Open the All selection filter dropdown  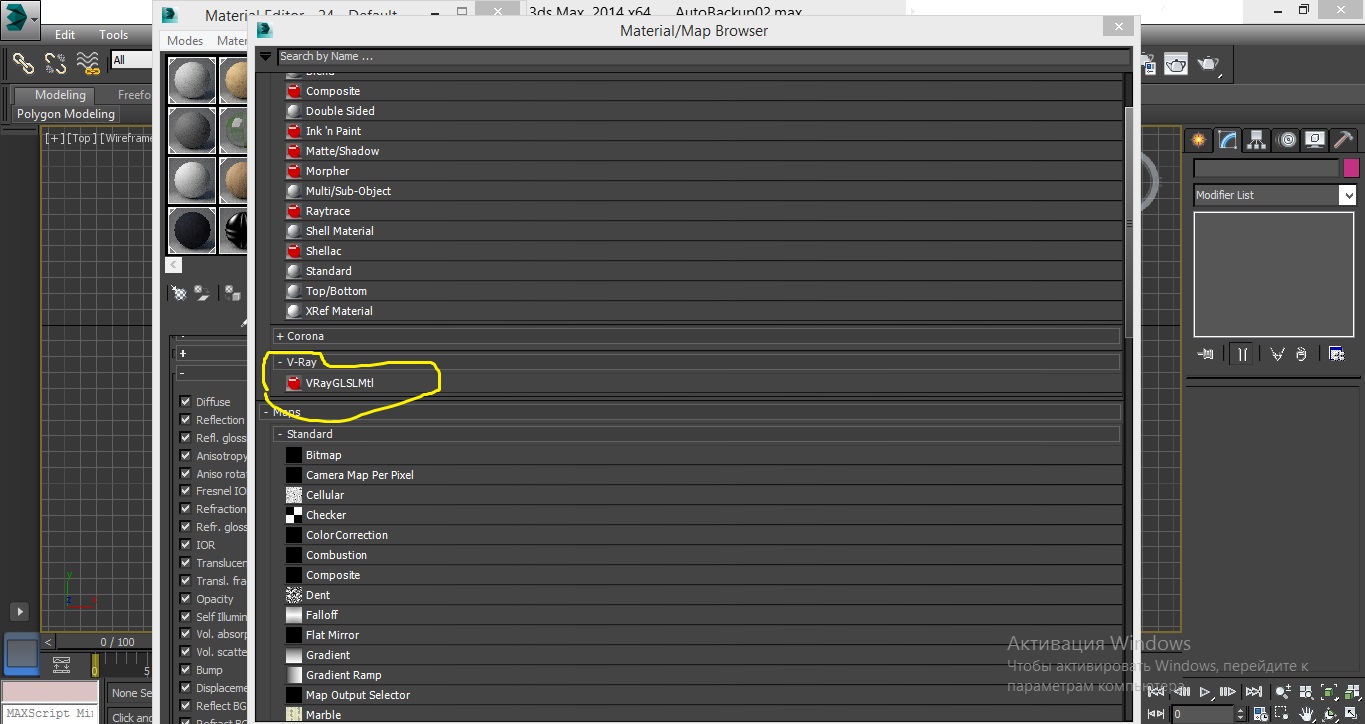[x=130, y=60]
